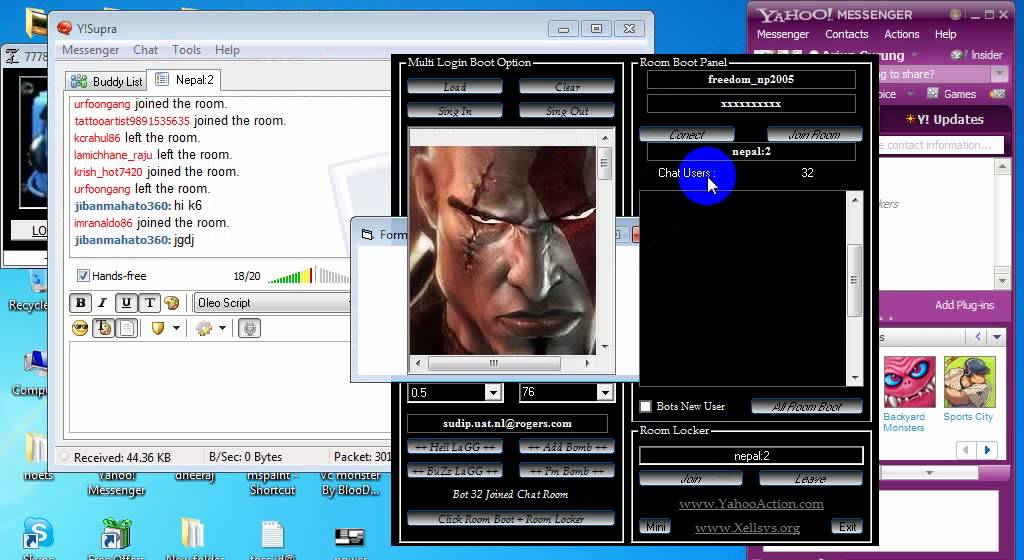The height and width of the screenshot is (560, 1024).
Task: Open the 0.5 delay dropdown
Action: (x=493, y=392)
